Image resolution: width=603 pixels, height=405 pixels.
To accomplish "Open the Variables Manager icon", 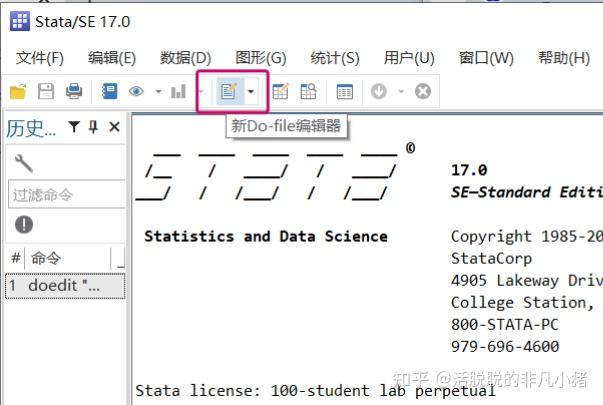I will (345, 92).
